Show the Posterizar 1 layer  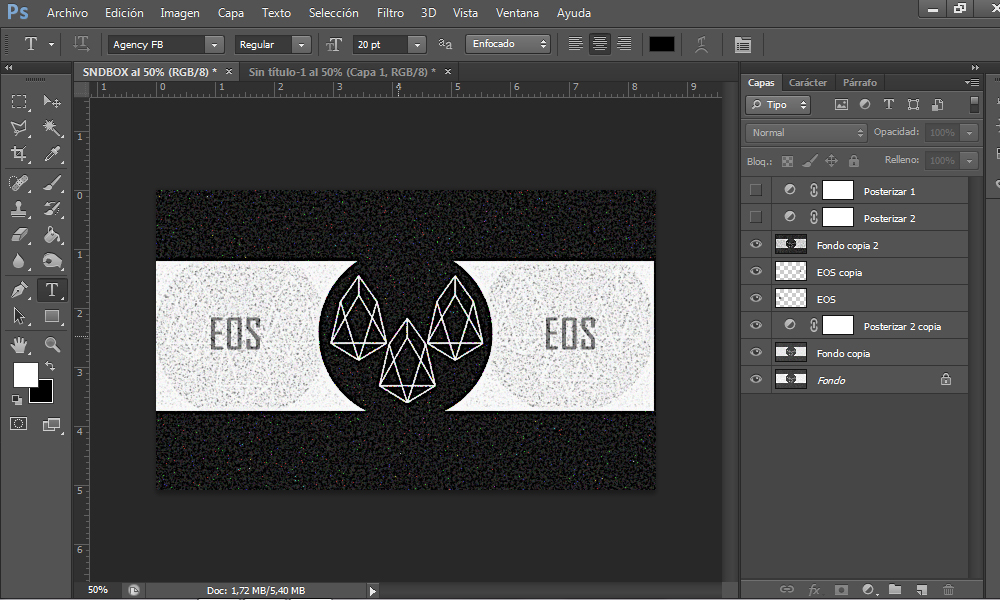[x=756, y=190]
